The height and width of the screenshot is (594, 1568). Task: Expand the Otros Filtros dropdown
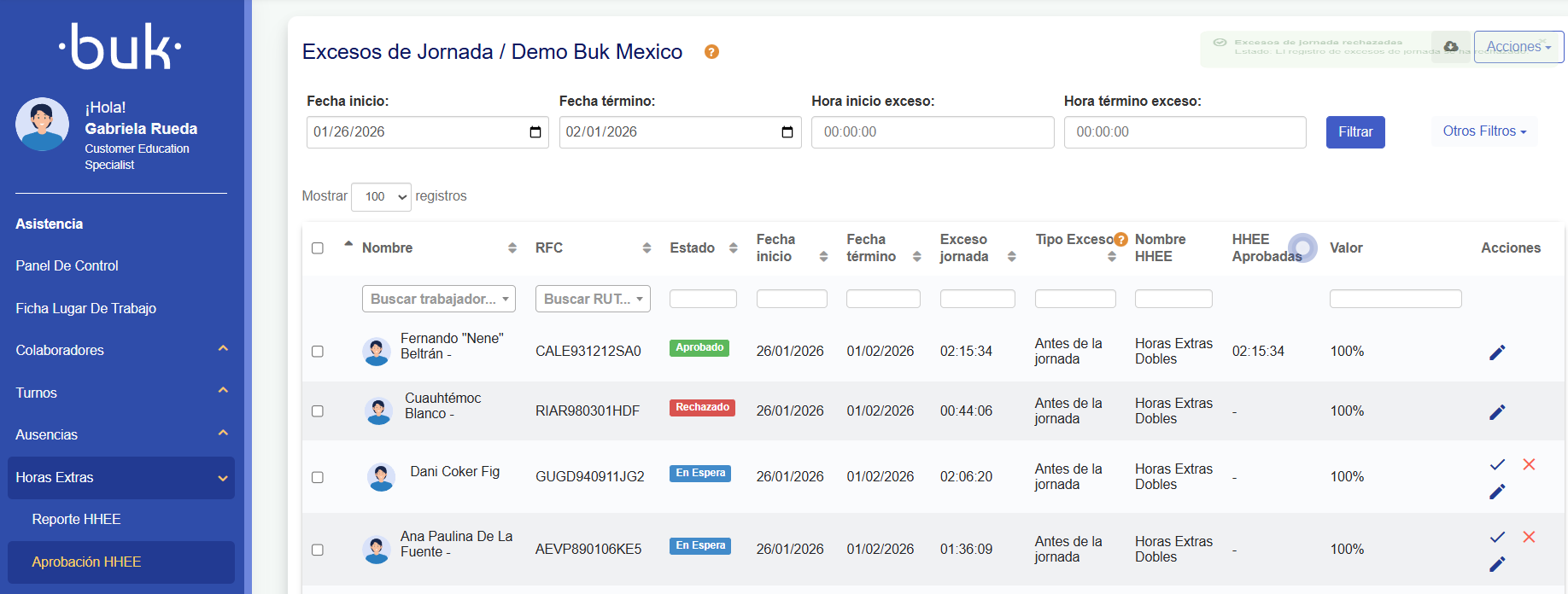tap(1483, 131)
